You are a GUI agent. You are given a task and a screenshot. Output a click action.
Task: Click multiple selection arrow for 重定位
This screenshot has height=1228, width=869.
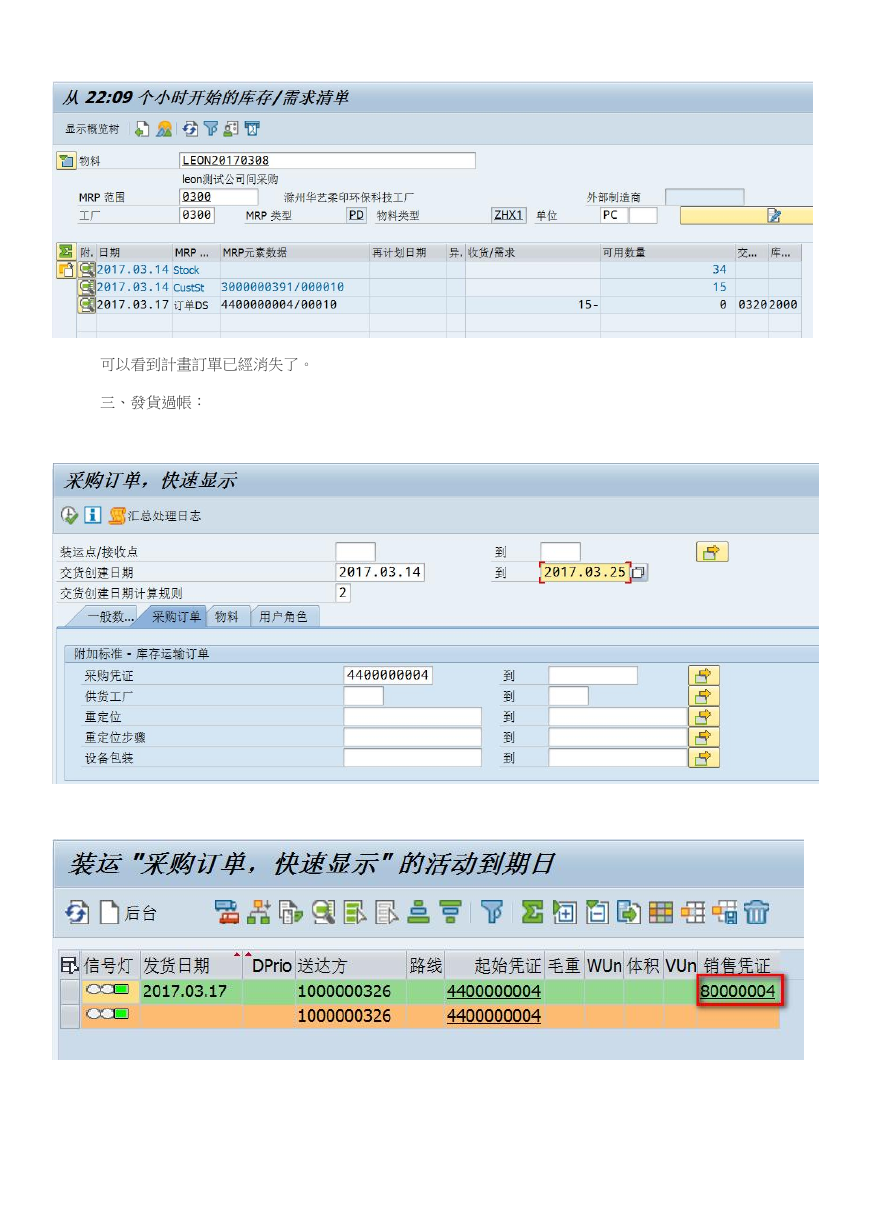click(705, 717)
